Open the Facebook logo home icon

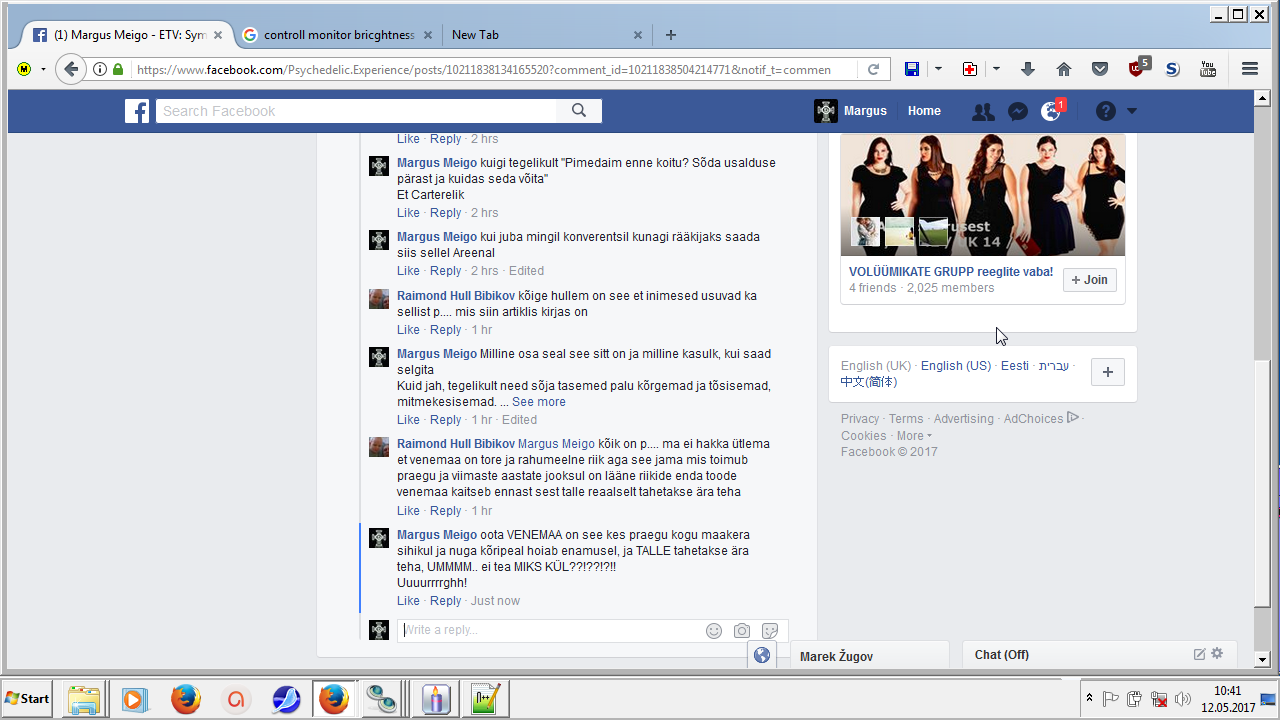(137, 111)
